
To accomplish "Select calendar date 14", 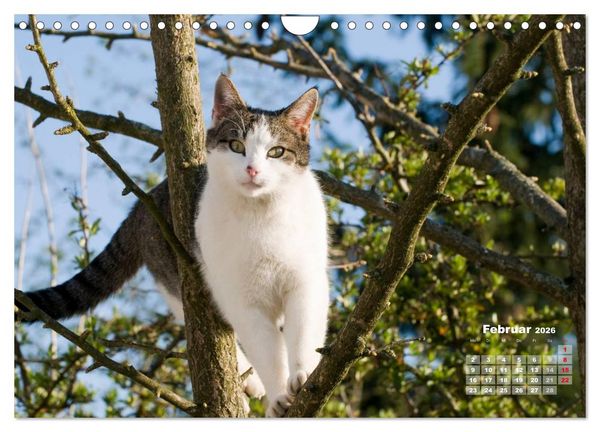I will (x=549, y=370).
